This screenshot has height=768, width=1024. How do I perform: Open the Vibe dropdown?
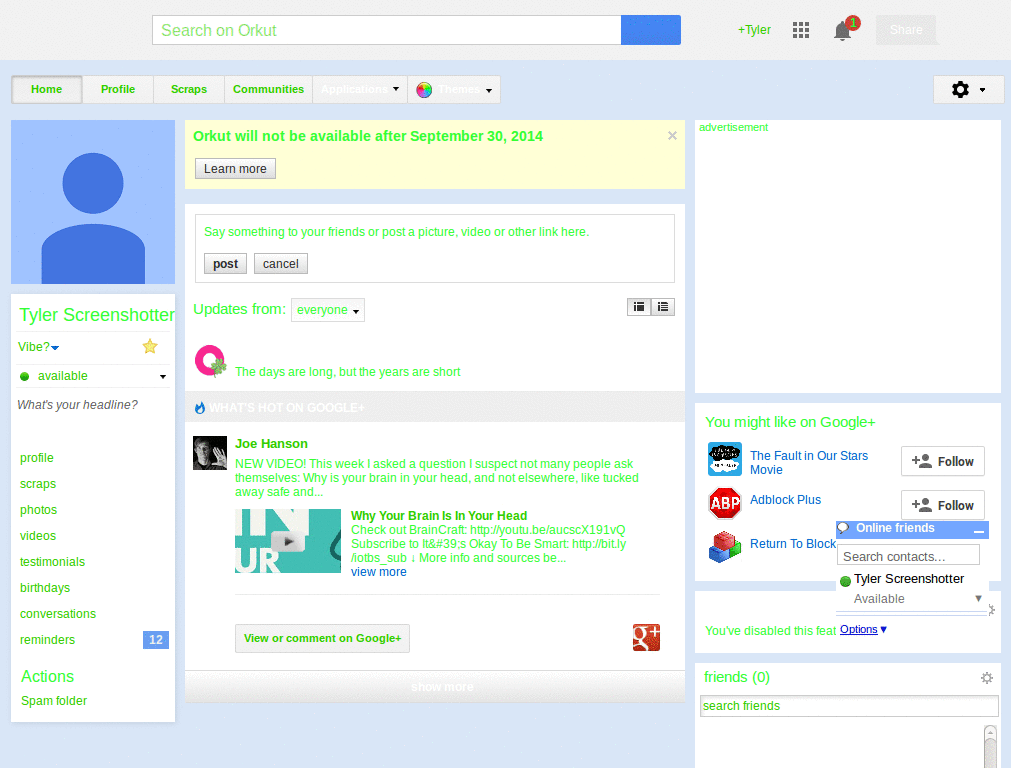(39, 347)
